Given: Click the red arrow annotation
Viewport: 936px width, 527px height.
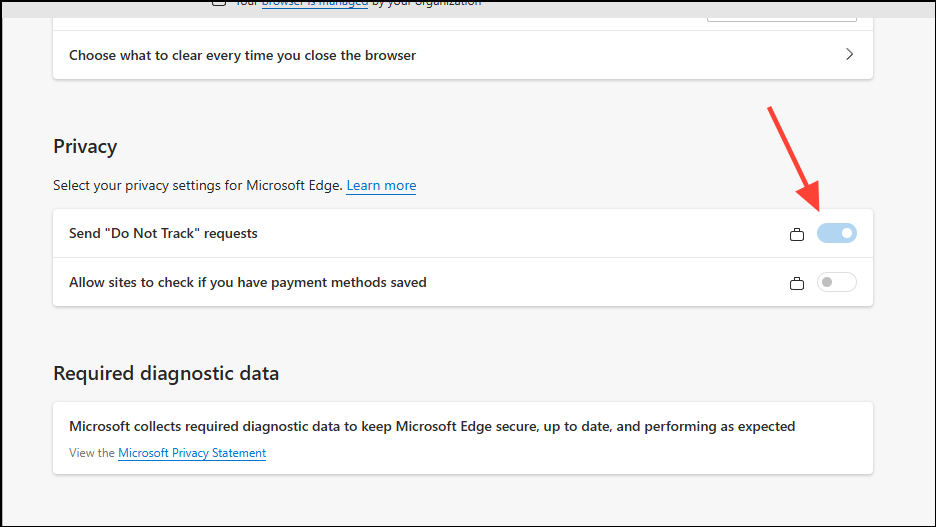Looking at the screenshot, I should [795, 160].
